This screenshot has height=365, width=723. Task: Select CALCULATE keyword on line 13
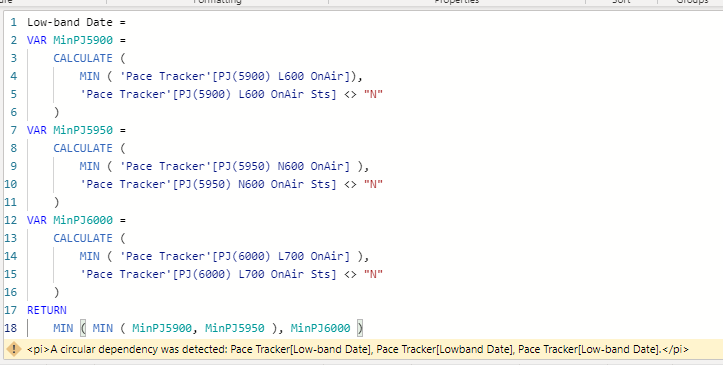83,238
